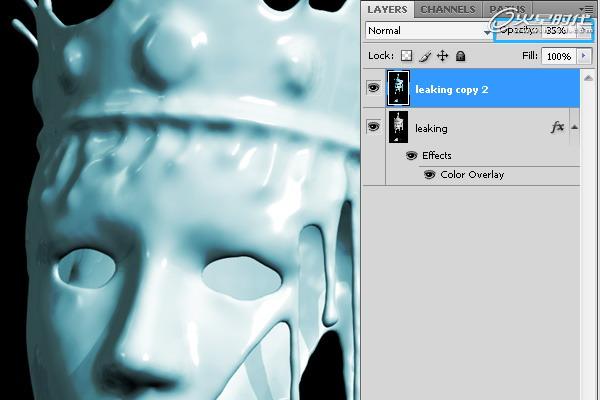The image size is (600, 400).
Task: Switch to the Paths tab
Action: tap(505, 10)
